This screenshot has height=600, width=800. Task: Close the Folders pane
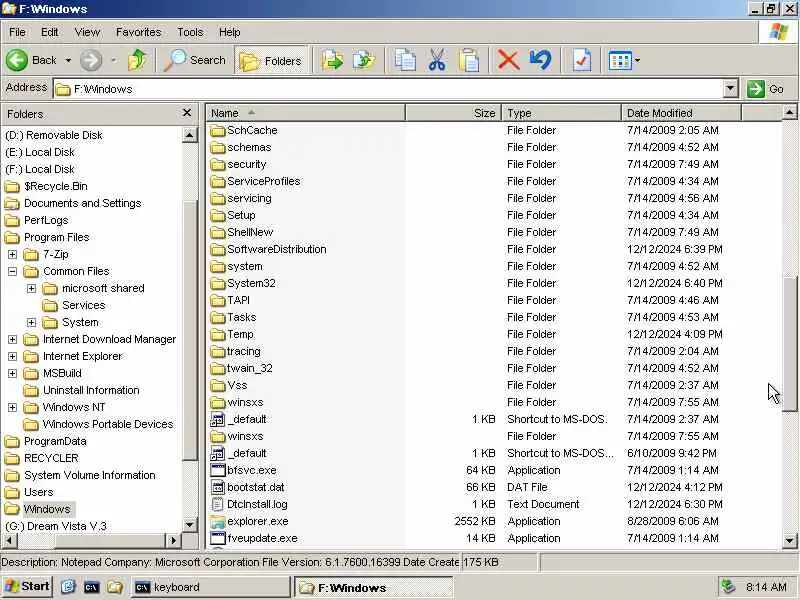click(187, 113)
